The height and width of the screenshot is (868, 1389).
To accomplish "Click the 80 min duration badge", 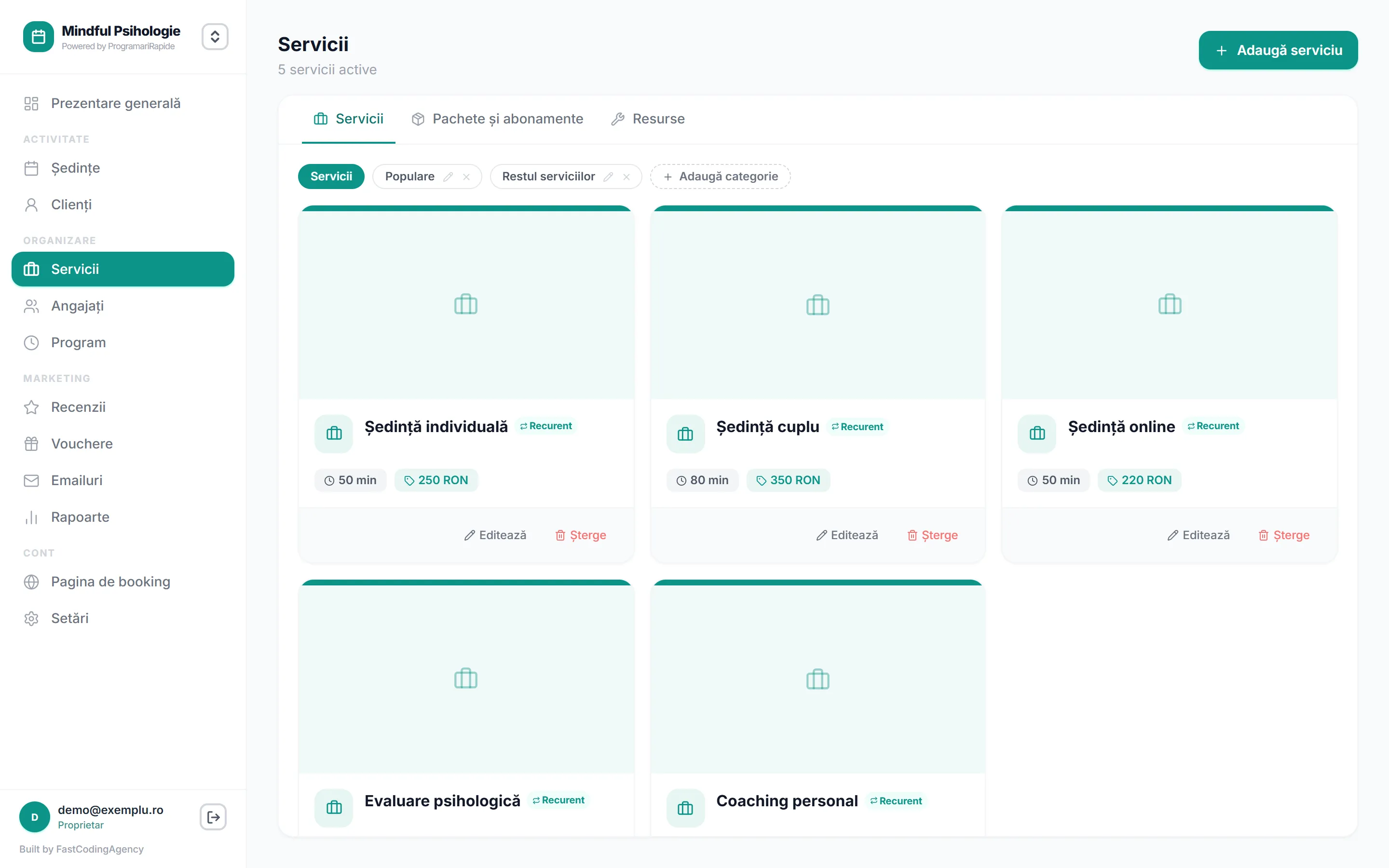I will tap(703, 480).
